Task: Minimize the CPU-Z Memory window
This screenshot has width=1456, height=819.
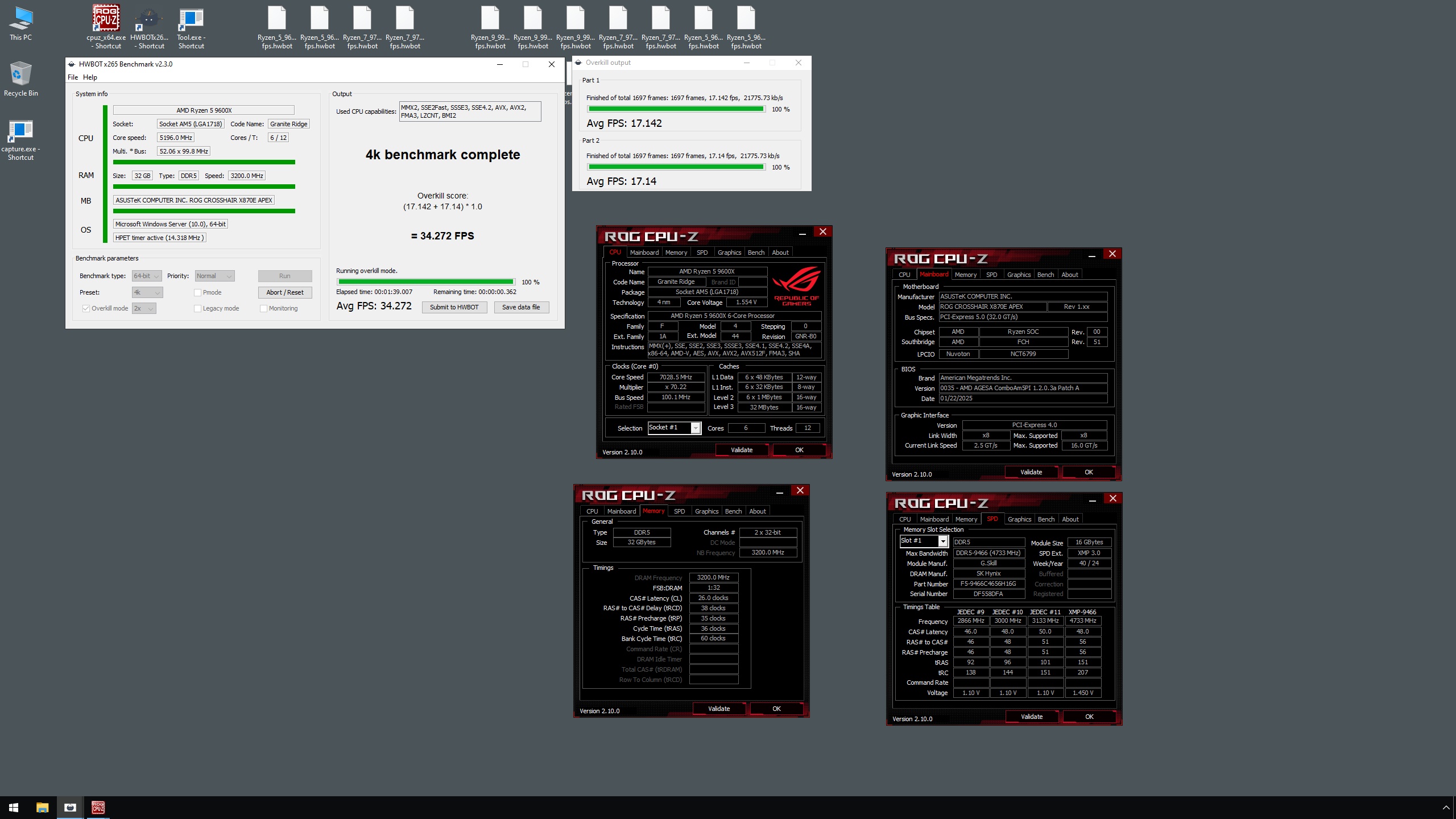Action: [780, 491]
